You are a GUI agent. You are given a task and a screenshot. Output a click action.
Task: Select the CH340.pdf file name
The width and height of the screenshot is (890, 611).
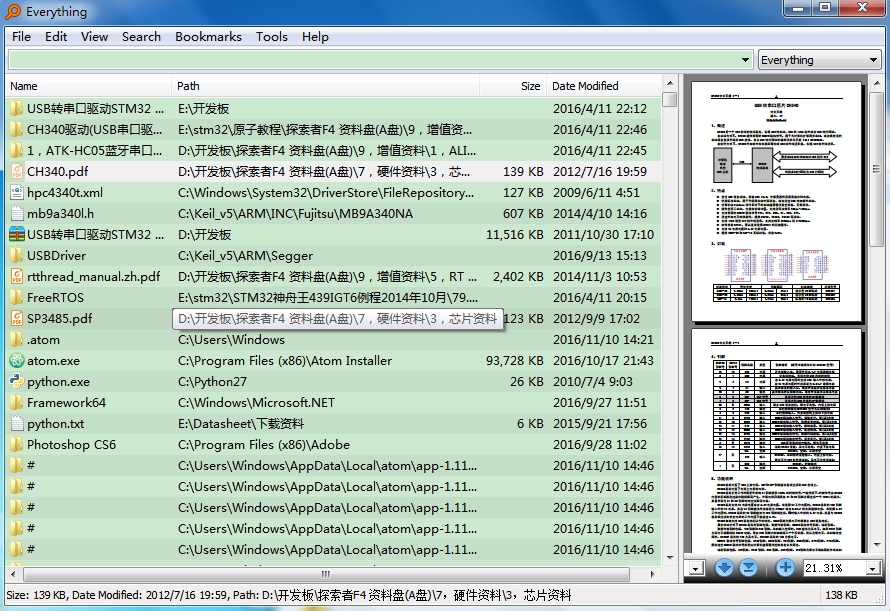tap(57, 171)
